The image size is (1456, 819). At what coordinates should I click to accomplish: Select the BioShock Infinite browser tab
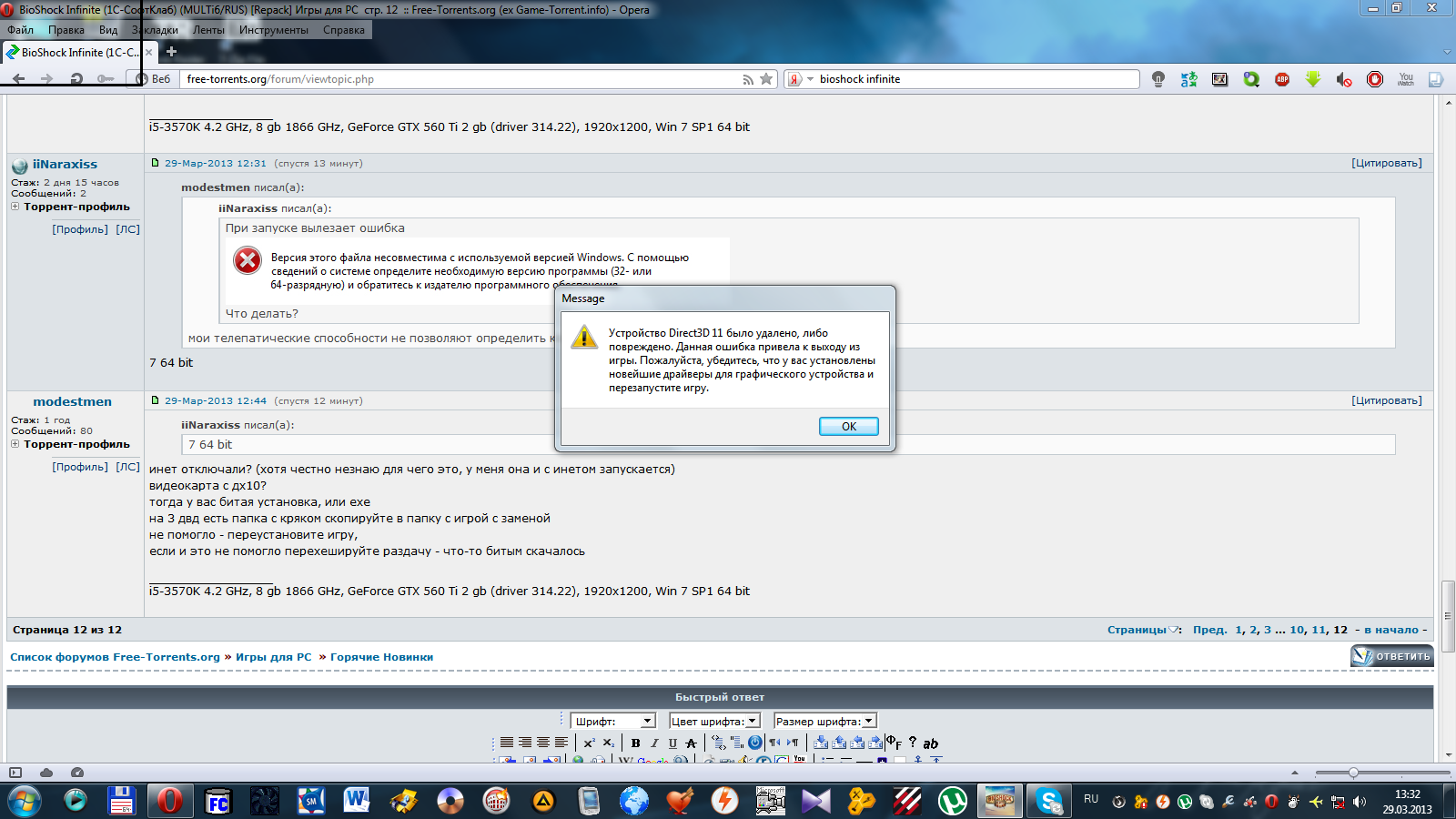79,52
